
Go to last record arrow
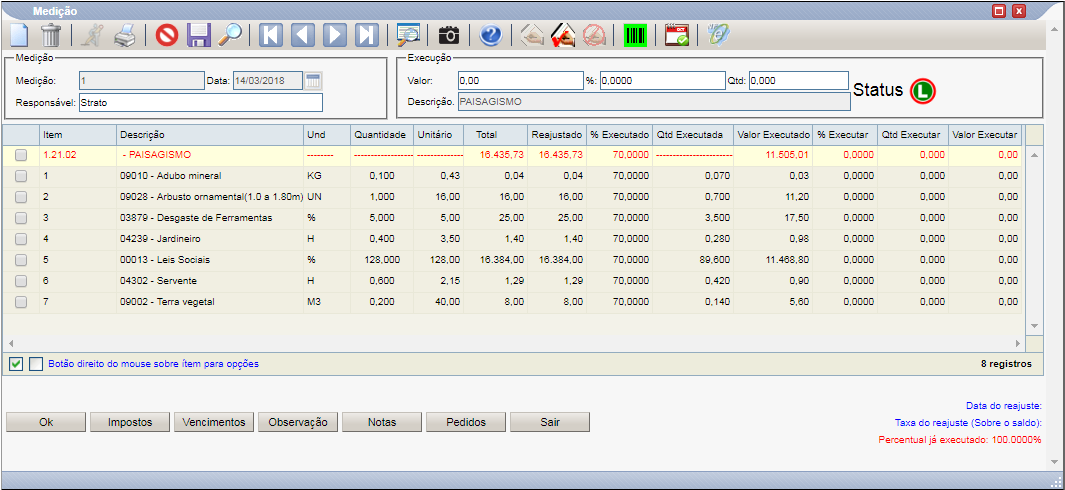pos(366,35)
